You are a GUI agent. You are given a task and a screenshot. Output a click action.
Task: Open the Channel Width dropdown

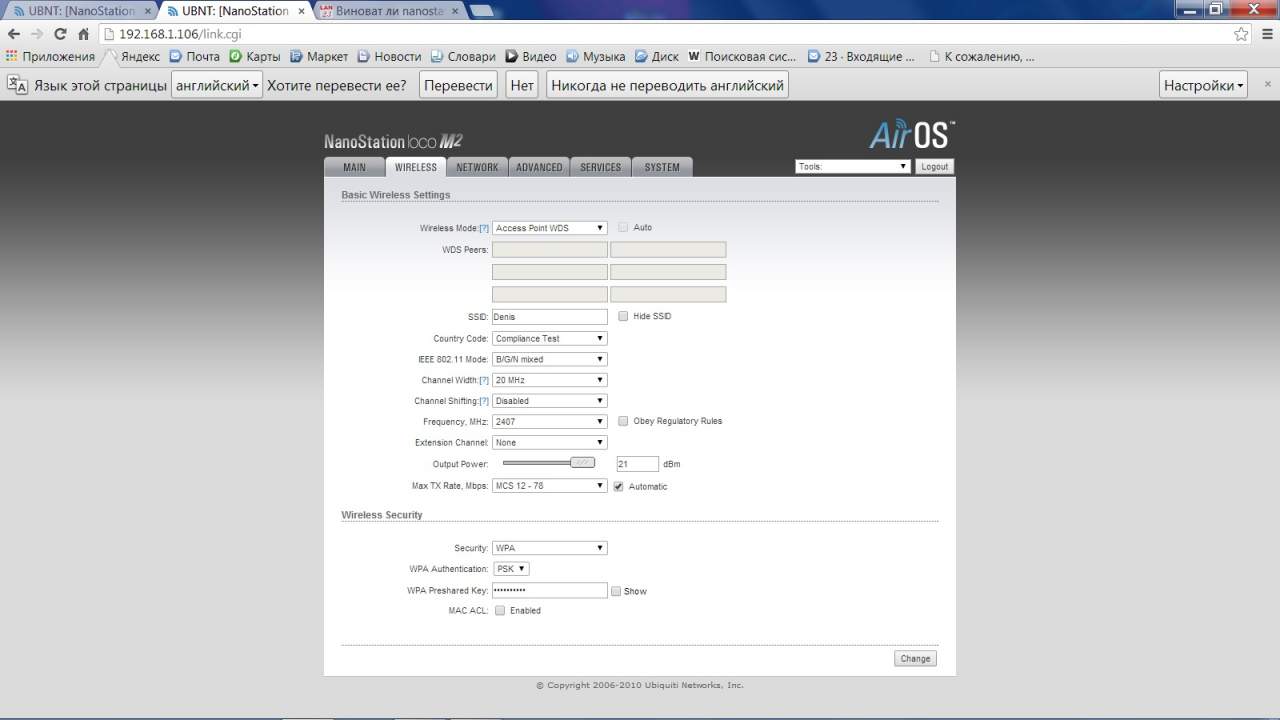(x=549, y=380)
